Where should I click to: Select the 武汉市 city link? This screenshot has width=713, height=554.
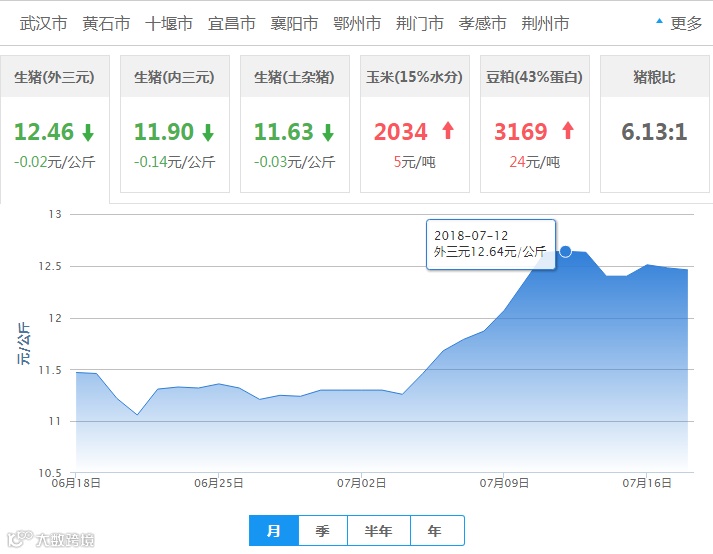(43, 23)
